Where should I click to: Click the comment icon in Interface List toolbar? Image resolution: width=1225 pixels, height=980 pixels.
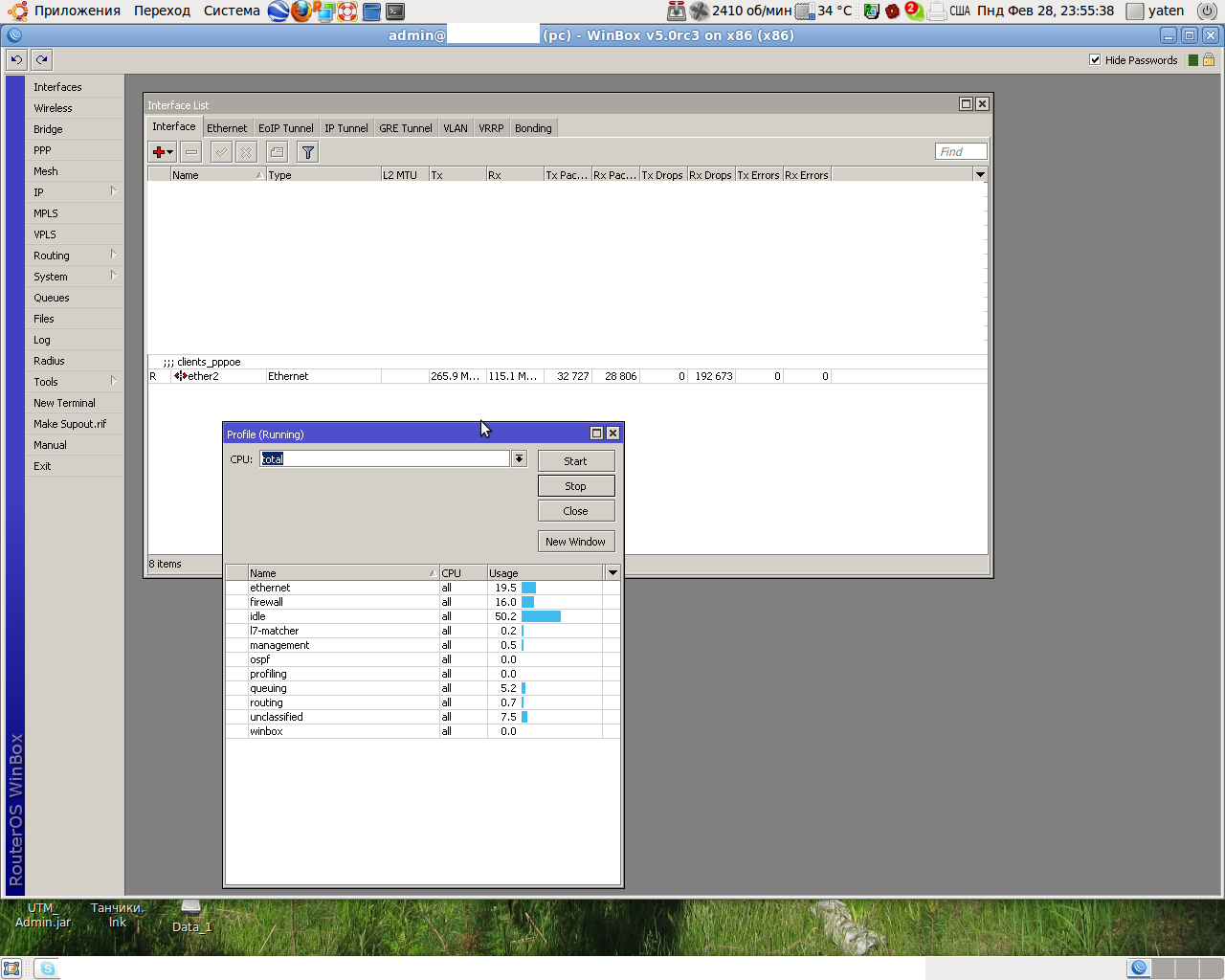[277, 152]
